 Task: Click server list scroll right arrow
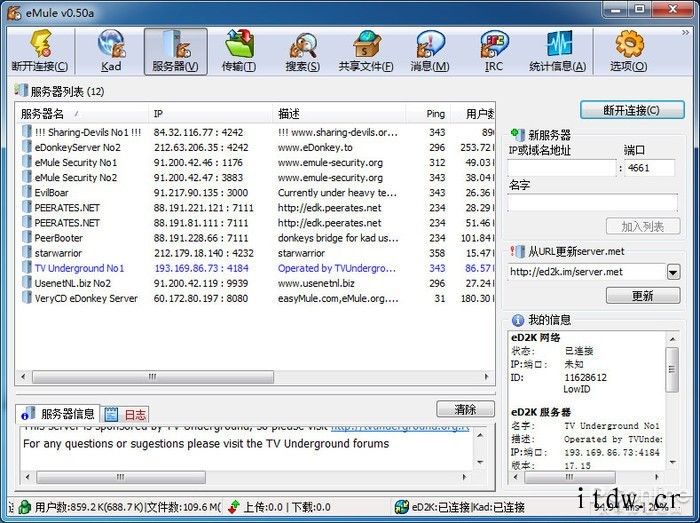(x=486, y=377)
